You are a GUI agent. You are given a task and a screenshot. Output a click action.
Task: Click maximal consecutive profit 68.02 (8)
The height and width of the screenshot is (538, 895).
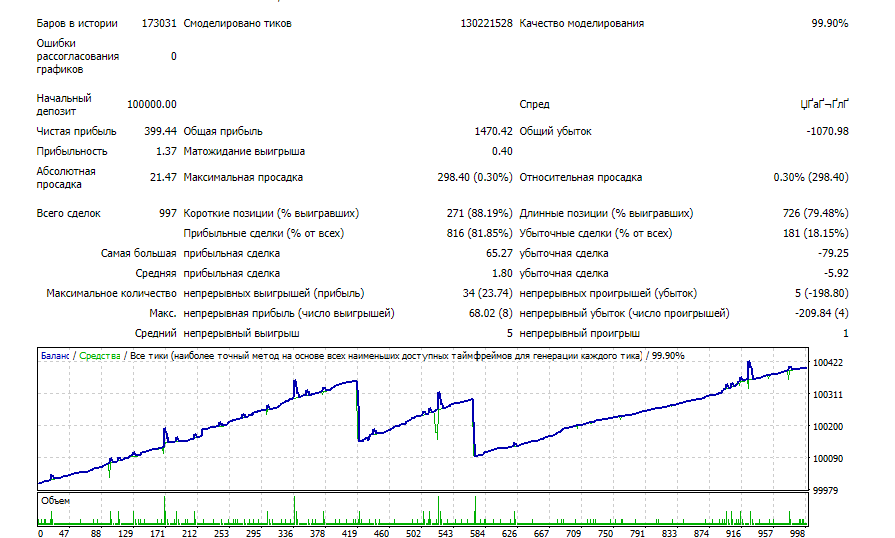(x=491, y=313)
